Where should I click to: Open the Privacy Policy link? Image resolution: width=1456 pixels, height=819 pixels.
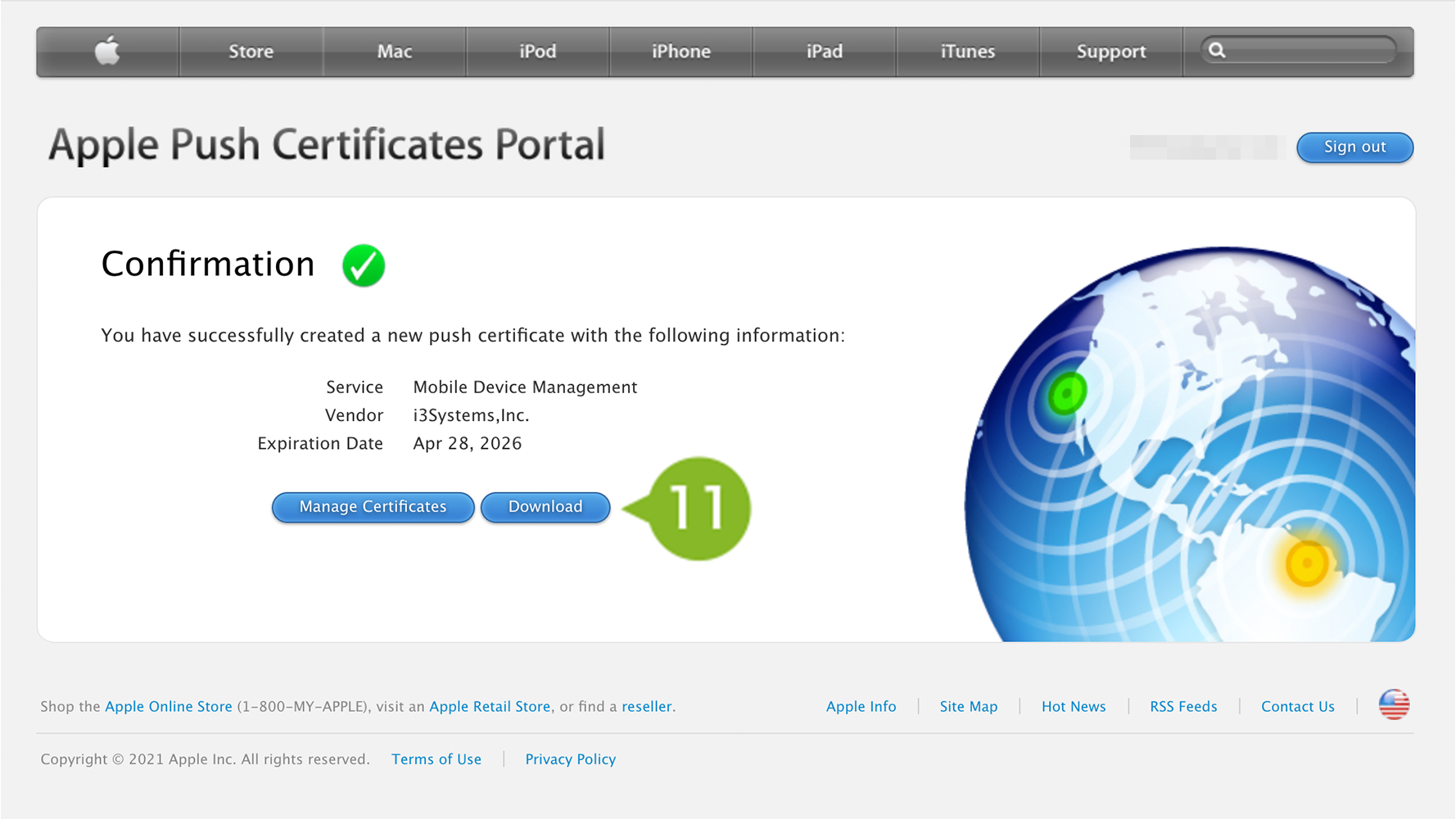click(571, 759)
